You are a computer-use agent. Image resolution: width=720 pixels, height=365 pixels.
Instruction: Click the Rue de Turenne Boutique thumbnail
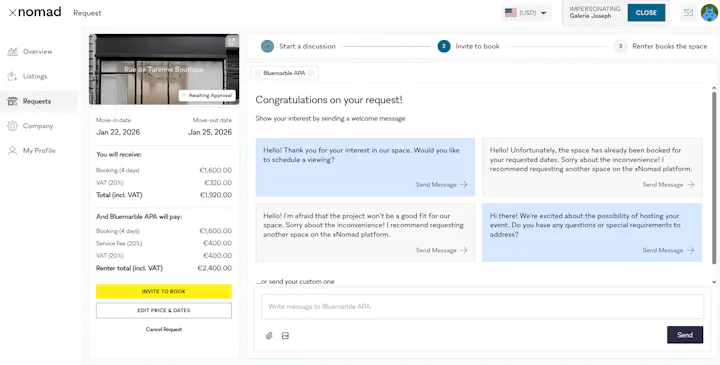click(164, 69)
